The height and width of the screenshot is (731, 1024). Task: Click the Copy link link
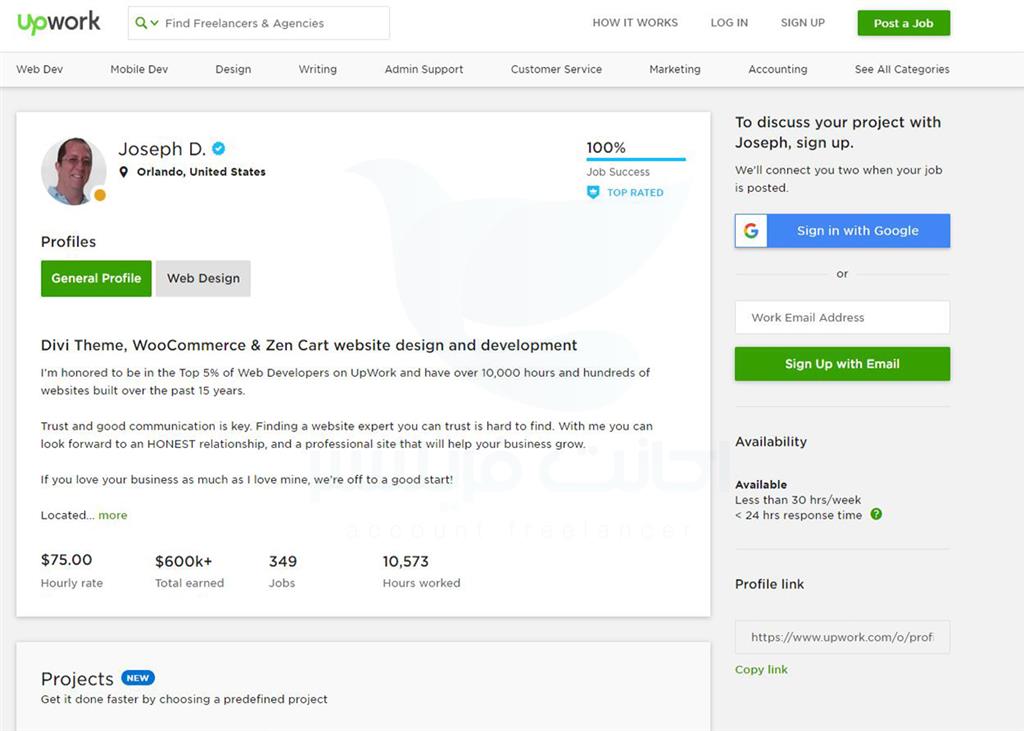761,670
